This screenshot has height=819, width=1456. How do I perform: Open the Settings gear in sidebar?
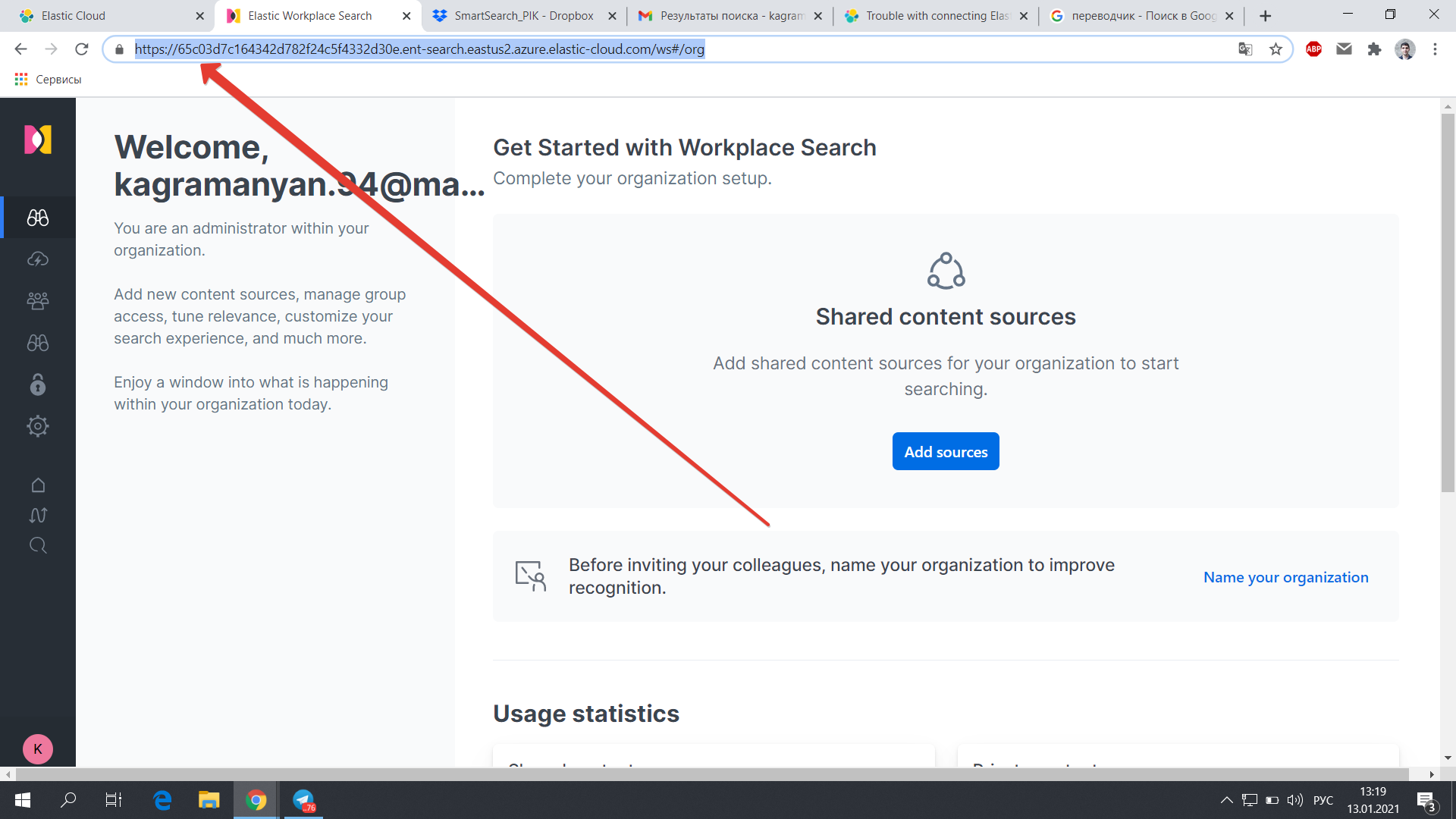point(38,426)
